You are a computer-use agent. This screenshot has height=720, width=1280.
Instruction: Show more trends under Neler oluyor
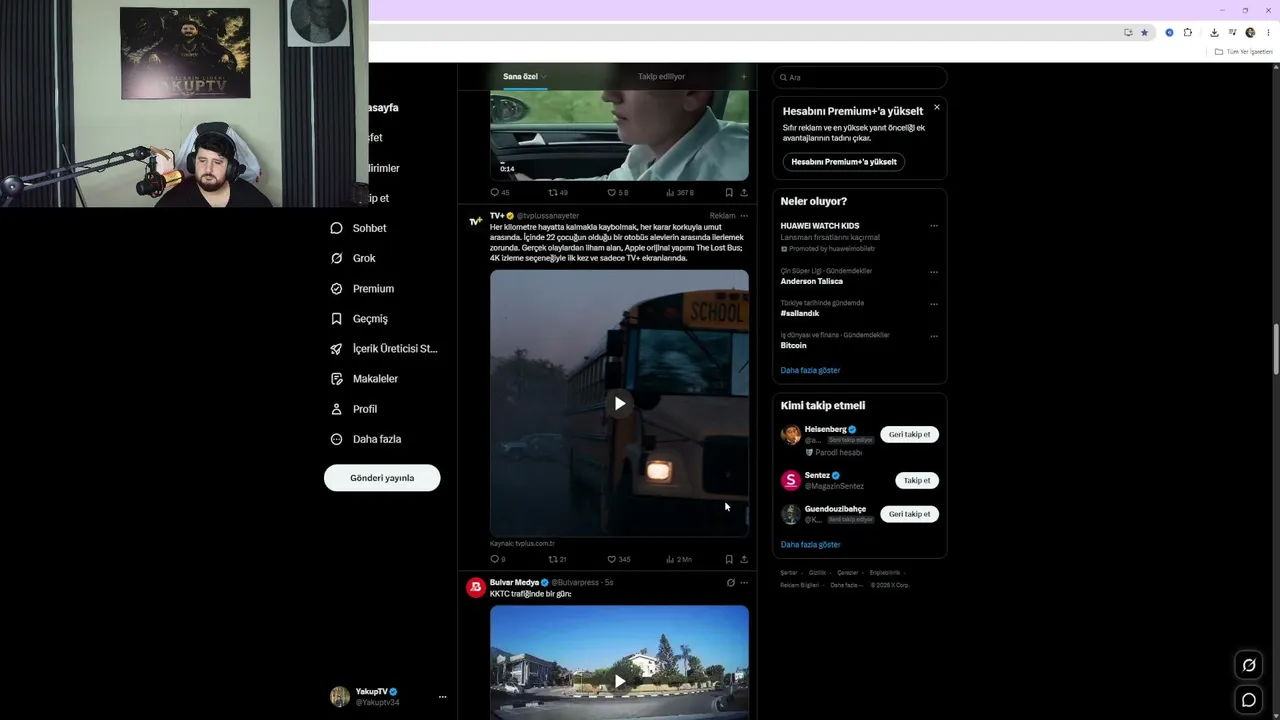[810, 370]
